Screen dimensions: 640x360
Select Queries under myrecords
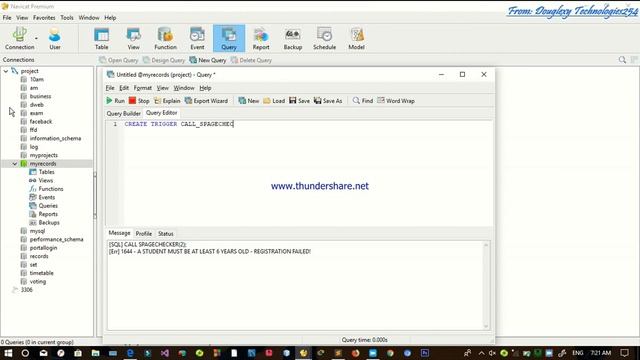tap(48, 206)
